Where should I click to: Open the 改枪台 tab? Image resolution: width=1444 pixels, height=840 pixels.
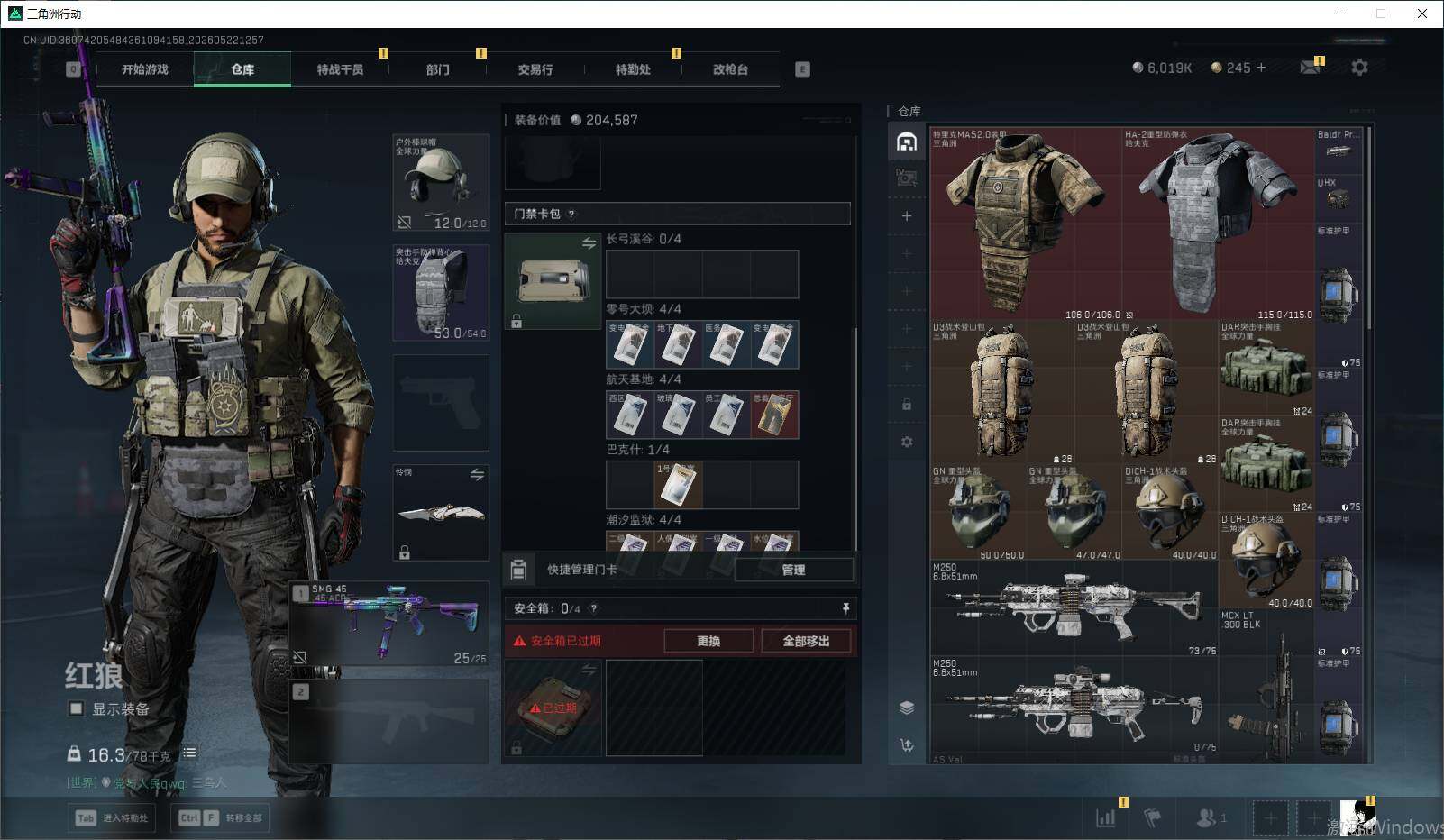pyautogui.click(x=730, y=69)
